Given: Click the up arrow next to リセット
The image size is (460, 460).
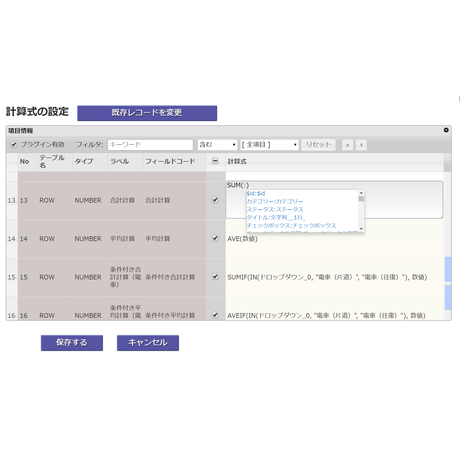Looking at the screenshot, I should [x=348, y=145].
